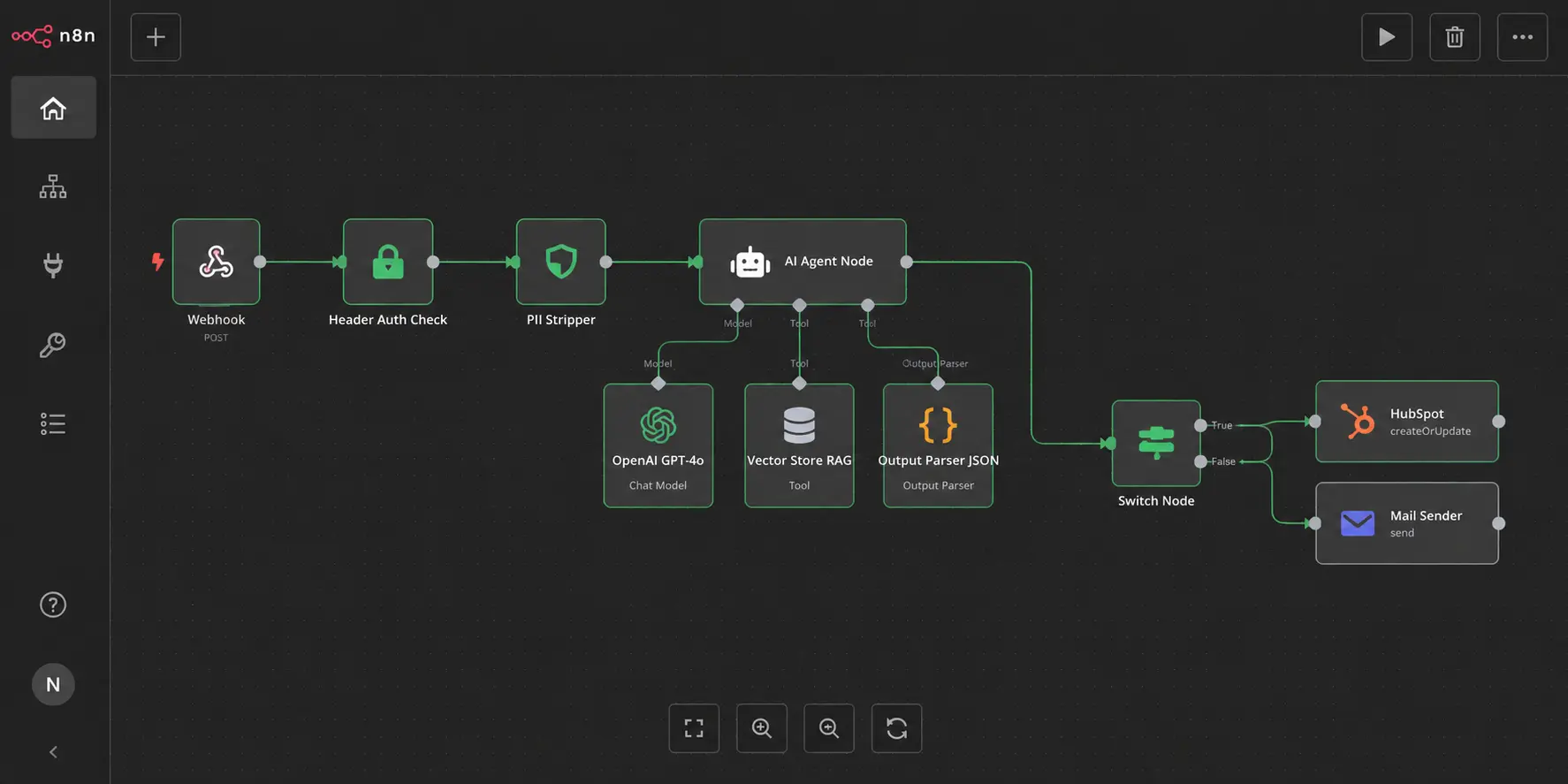Click the Vector Store RAG top connector
Viewport: 1568px width, 784px height.
pos(799,384)
